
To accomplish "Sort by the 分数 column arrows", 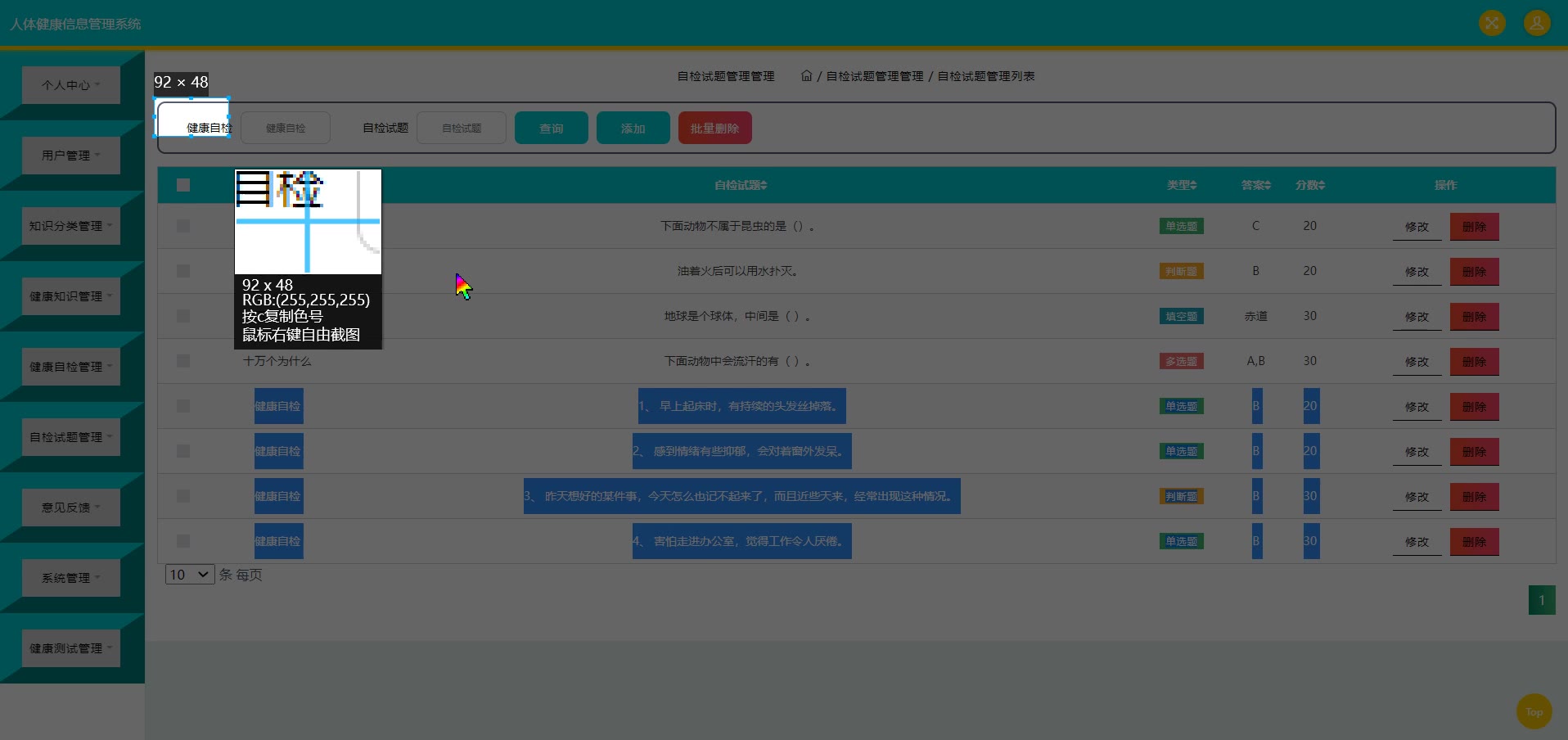I will [x=1322, y=185].
